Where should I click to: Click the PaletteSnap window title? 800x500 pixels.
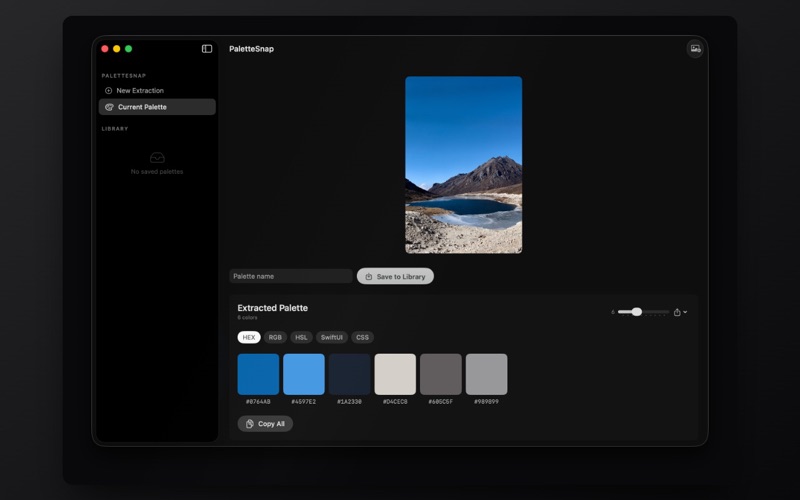pyautogui.click(x=252, y=49)
